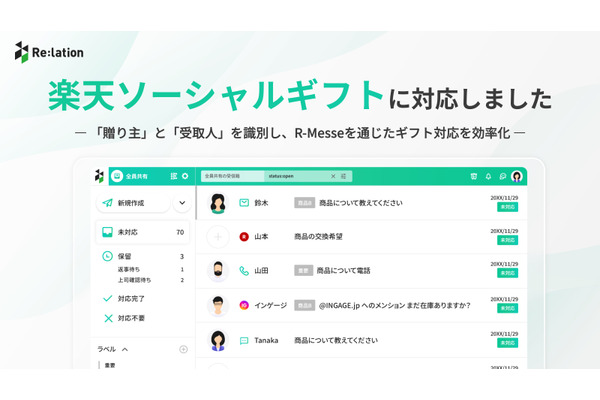The width and height of the screenshot is (600, 400).
Task: Click the 70 unread count beside 未対応
Action: click(x=180, y=232)
